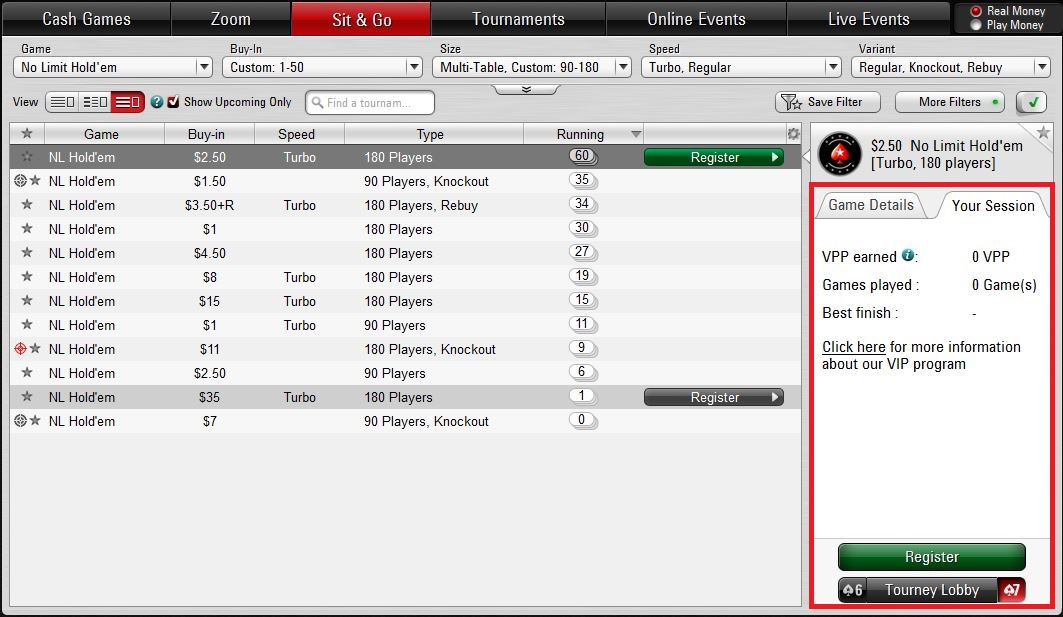This screenshot has width=1063, height=617.
Task: Select the second list view layout icon
Action: click(x=95, y=102)
